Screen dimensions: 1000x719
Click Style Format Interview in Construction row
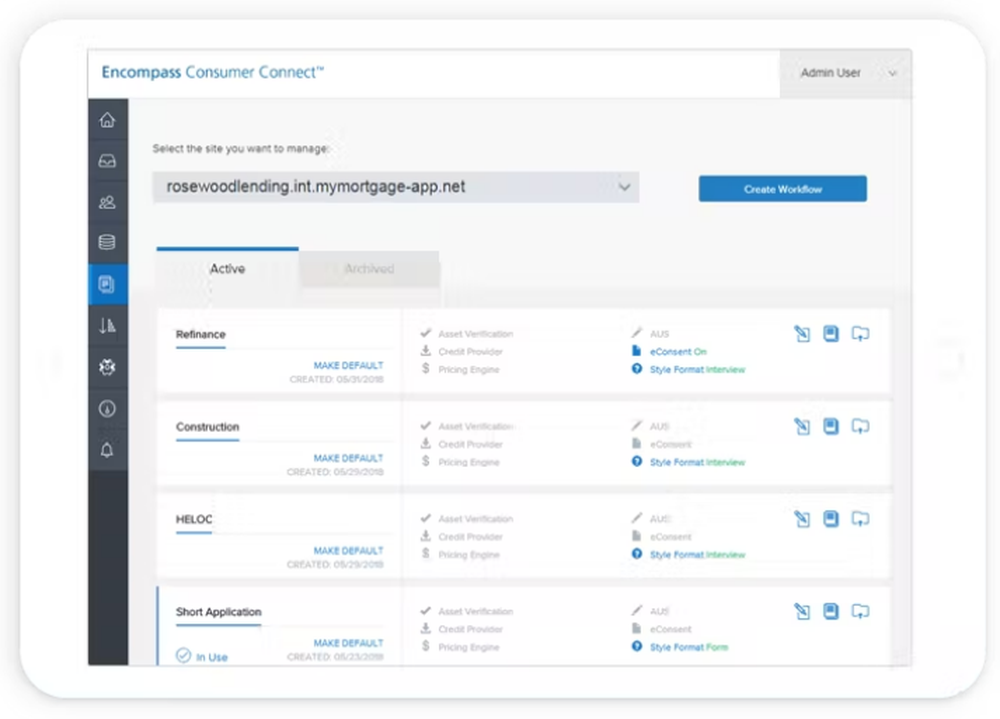click(697, 462)
